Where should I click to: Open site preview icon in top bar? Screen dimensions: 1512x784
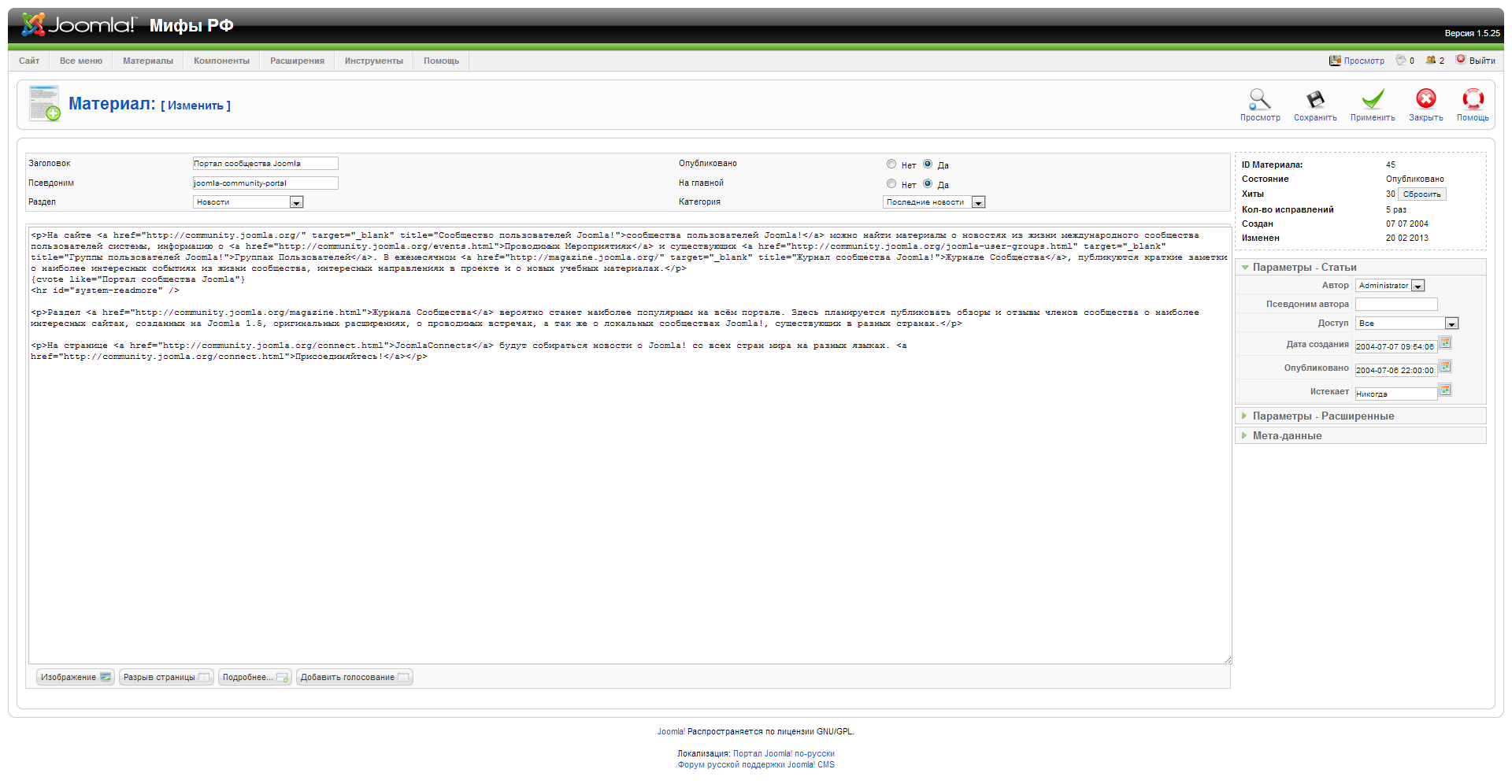[x=1335, y=60]
